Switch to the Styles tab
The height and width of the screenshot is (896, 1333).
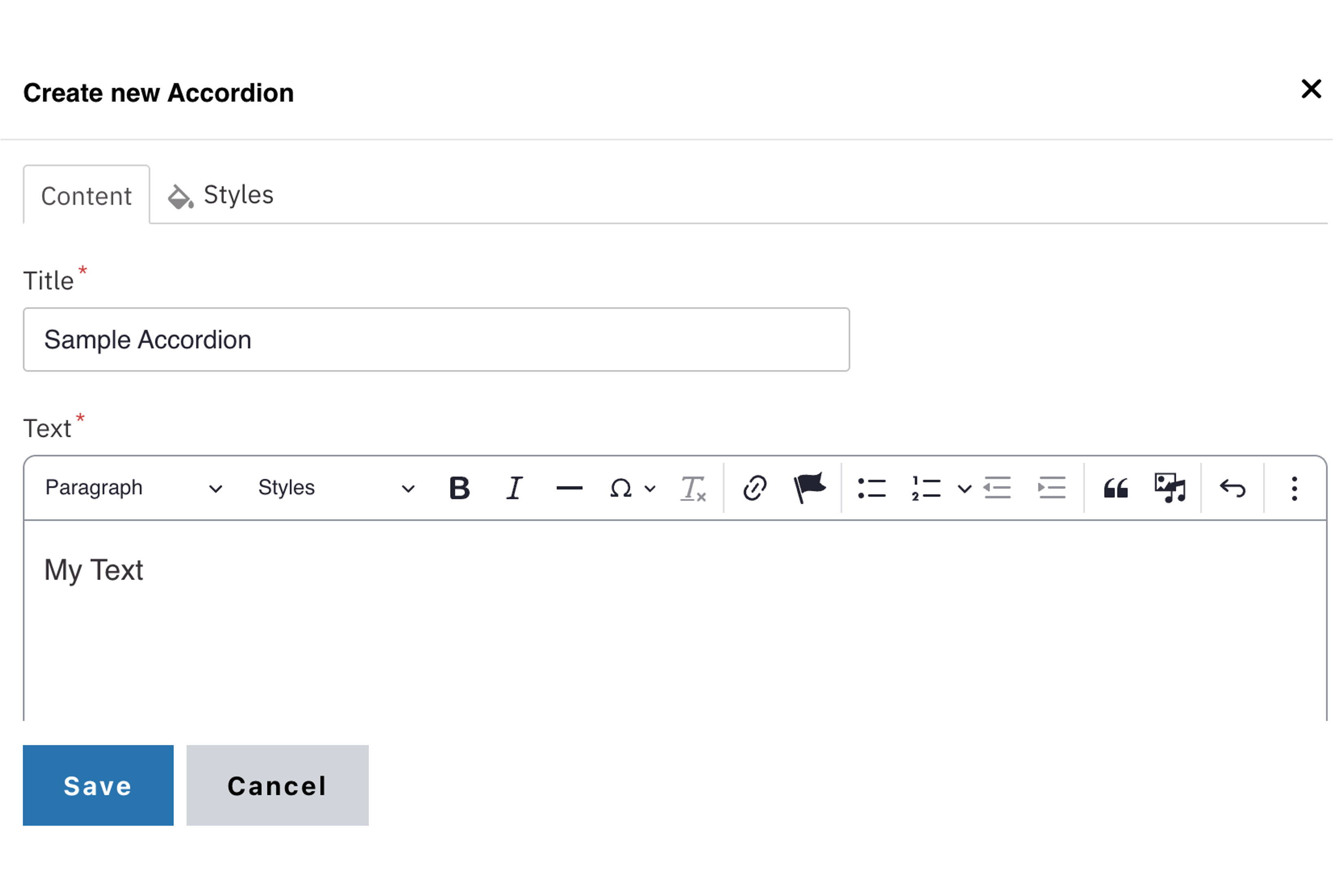tap(221, 195)
